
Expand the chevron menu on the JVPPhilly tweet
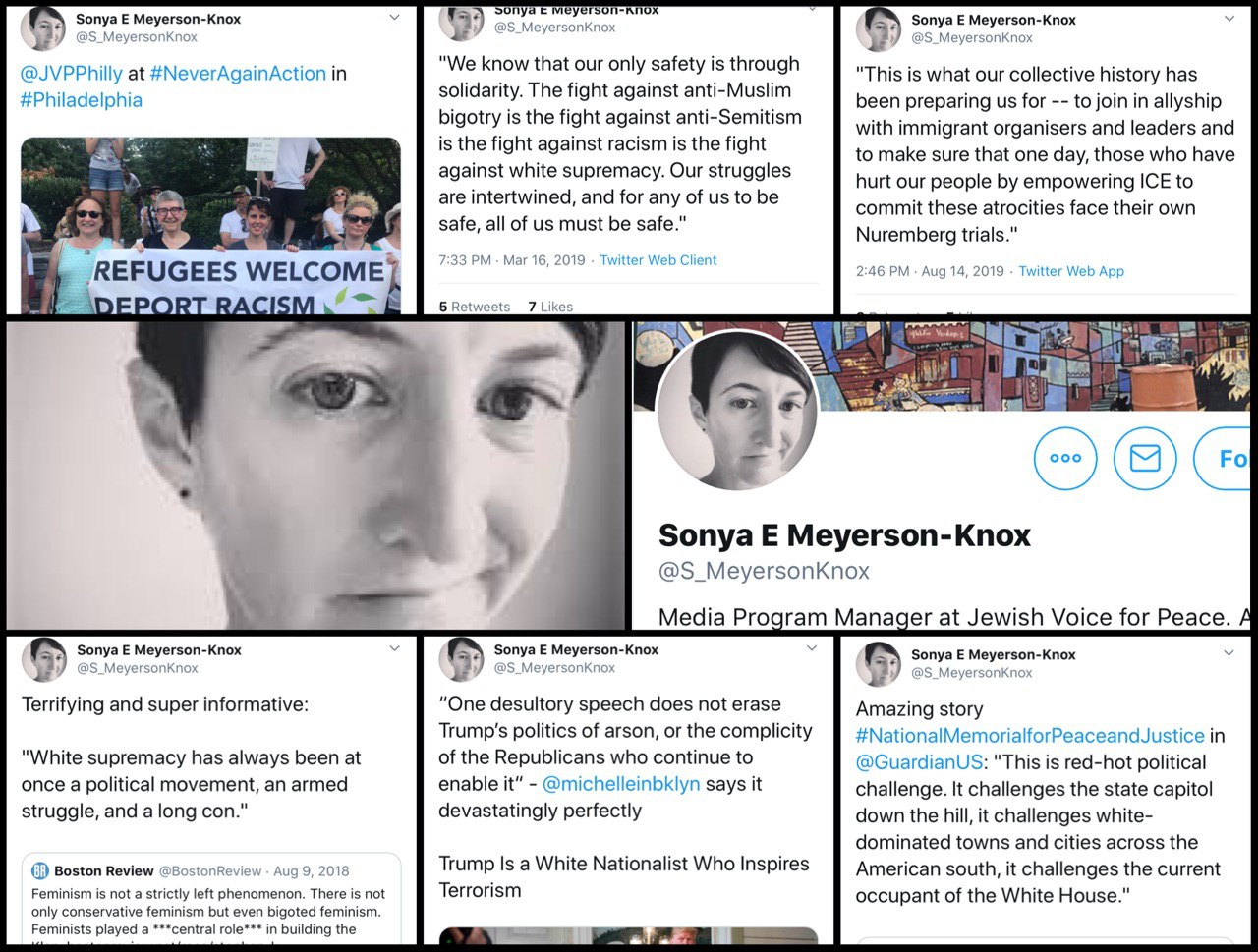[x=394, y=17]
